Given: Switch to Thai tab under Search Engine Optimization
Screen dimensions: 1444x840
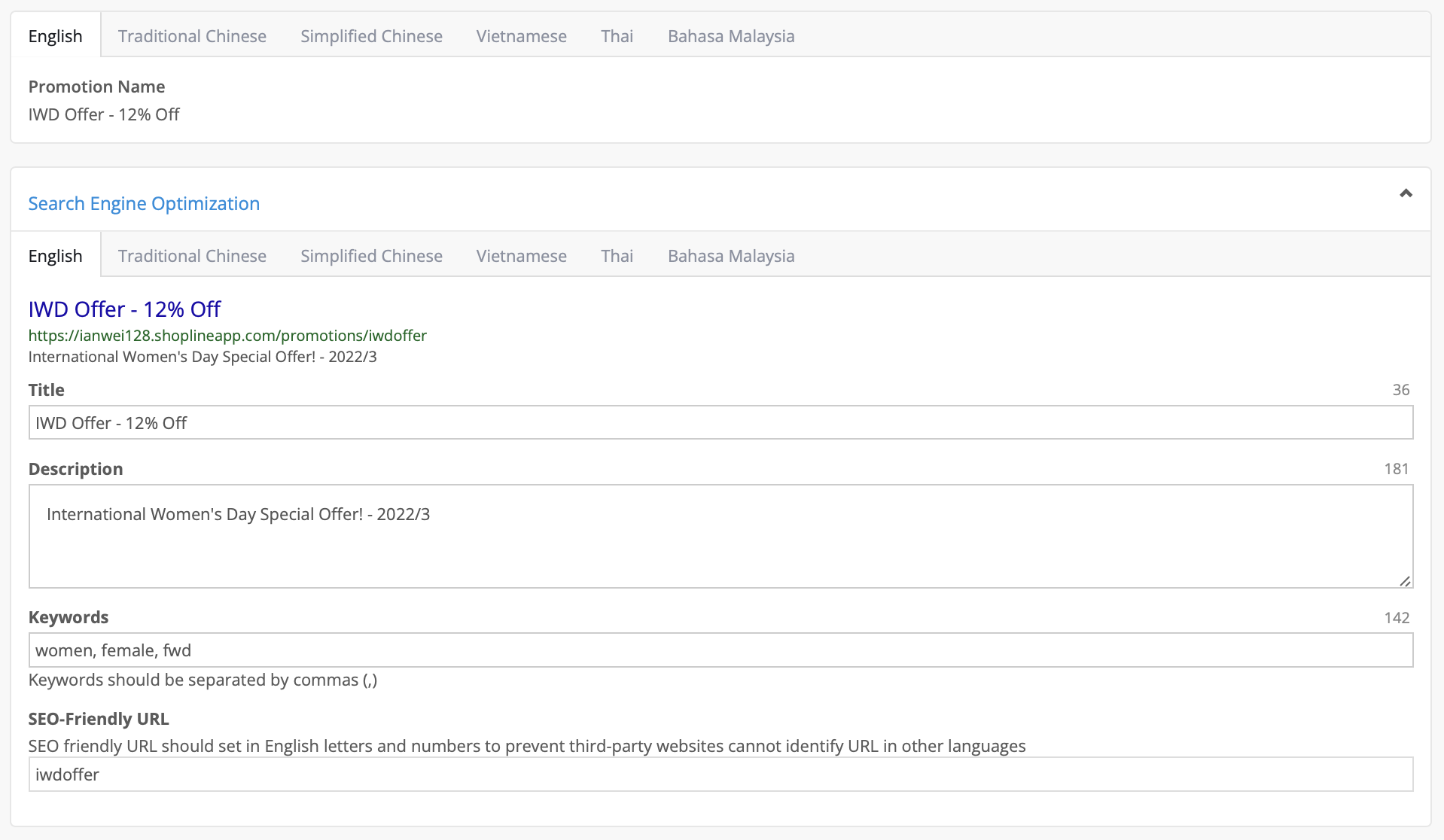Looking at the screenshot, I should point(617,256).
